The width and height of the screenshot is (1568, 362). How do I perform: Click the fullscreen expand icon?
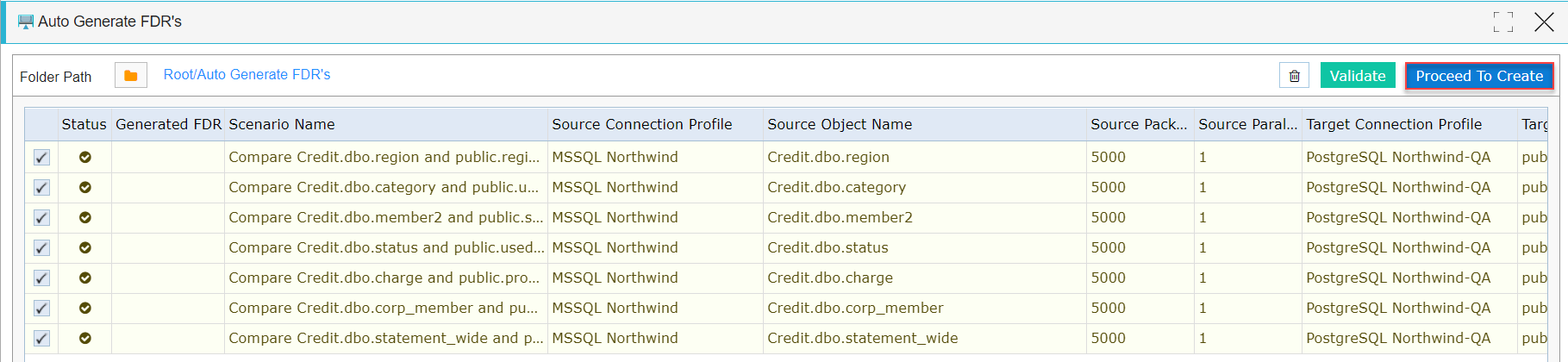click(1503, 22)
